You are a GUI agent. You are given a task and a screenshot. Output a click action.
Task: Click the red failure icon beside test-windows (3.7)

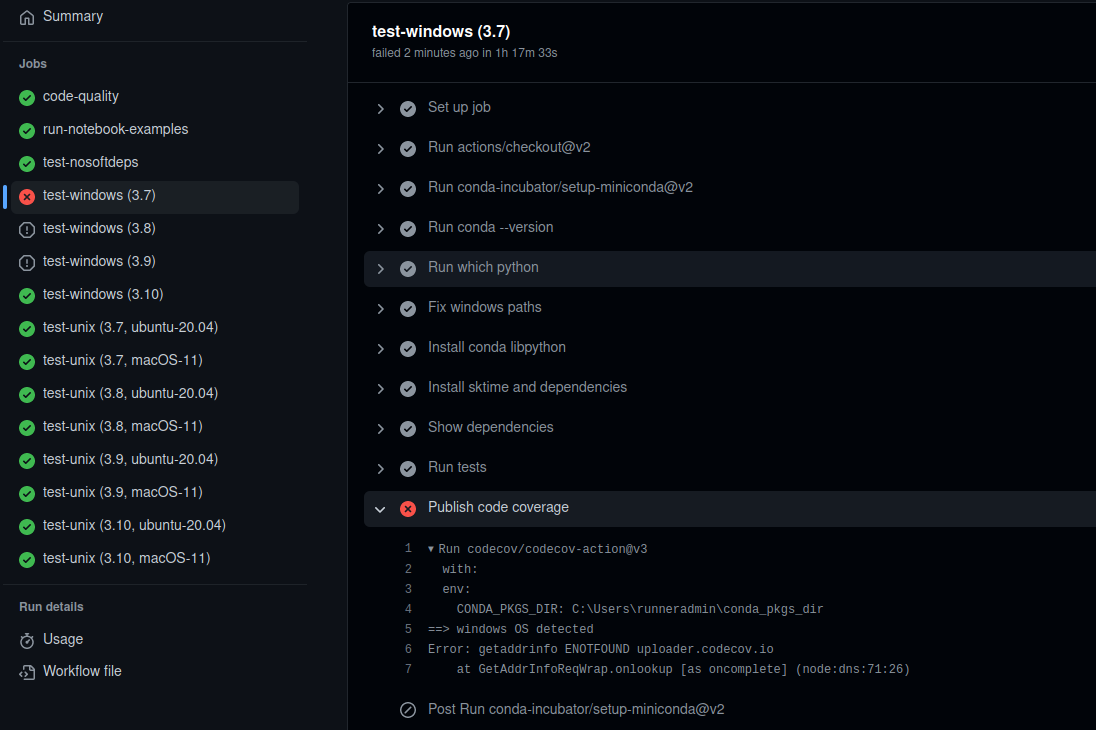(26, 197)
